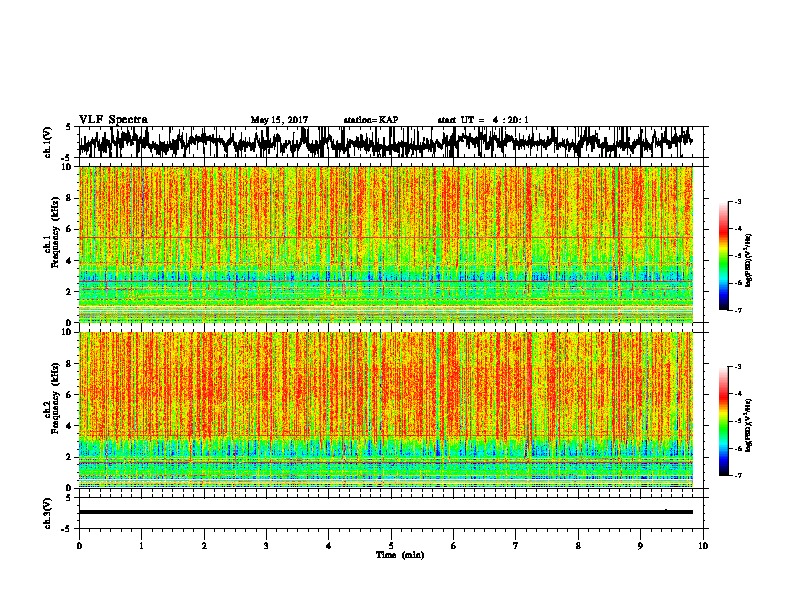This screenshot has width=792, height=612.
Task: Click the "VLF Spectra" plot title
Action: point(113,119)
